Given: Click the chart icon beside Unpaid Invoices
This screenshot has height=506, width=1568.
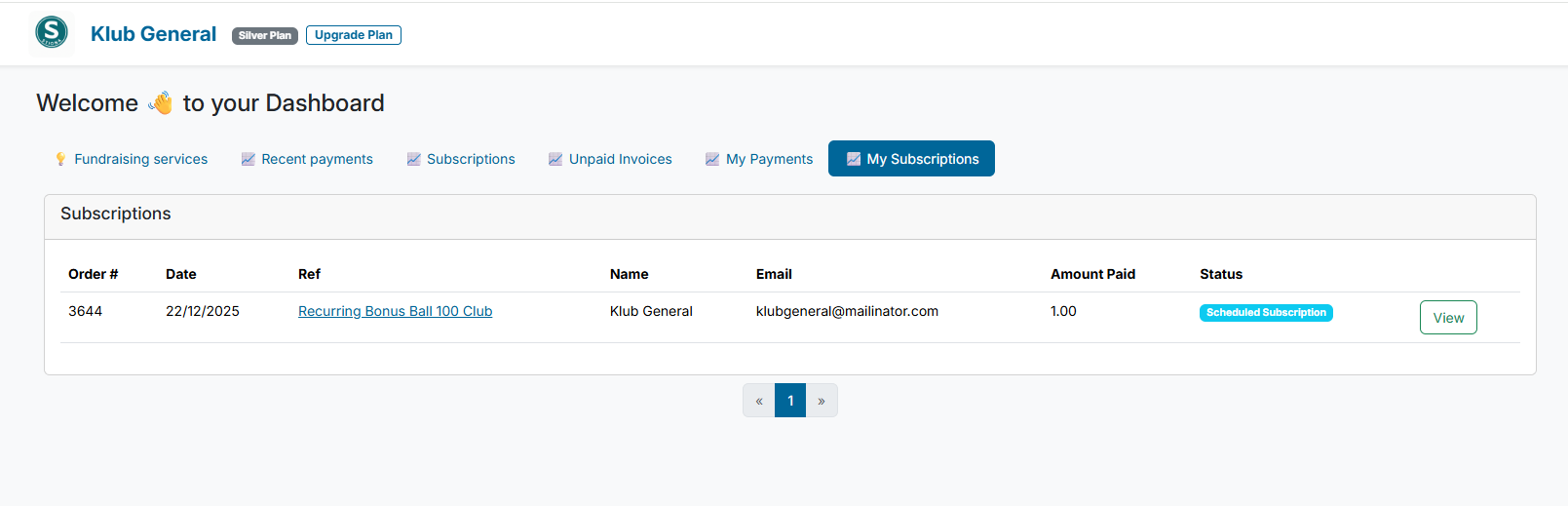Looking at the screenshot, I should coord(555,159).
